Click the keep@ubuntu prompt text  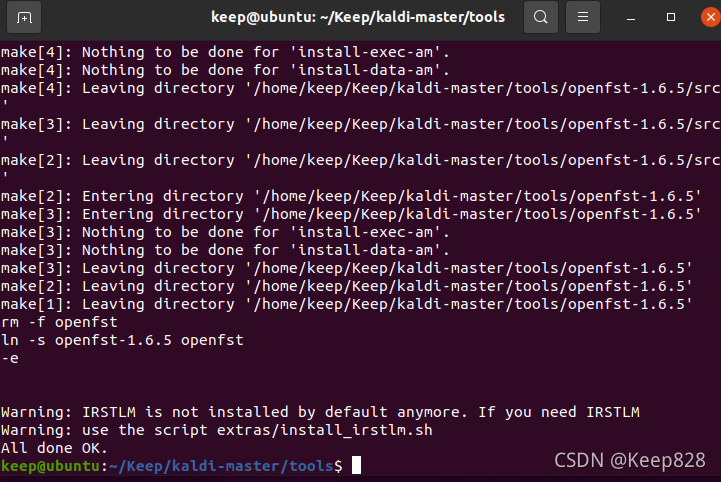pos(51,466)
